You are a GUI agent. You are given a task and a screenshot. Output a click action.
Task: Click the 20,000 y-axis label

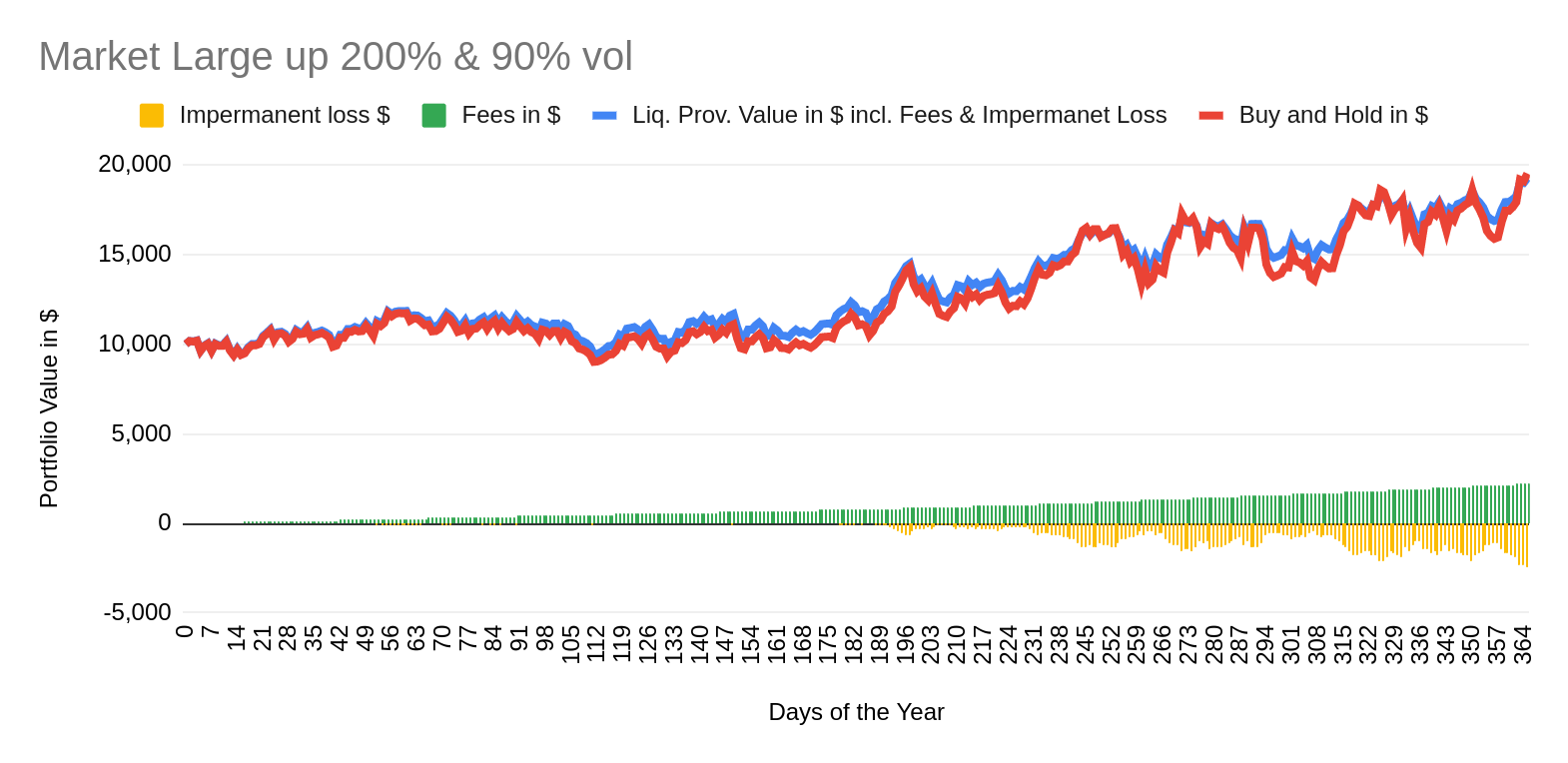point(135,164)
